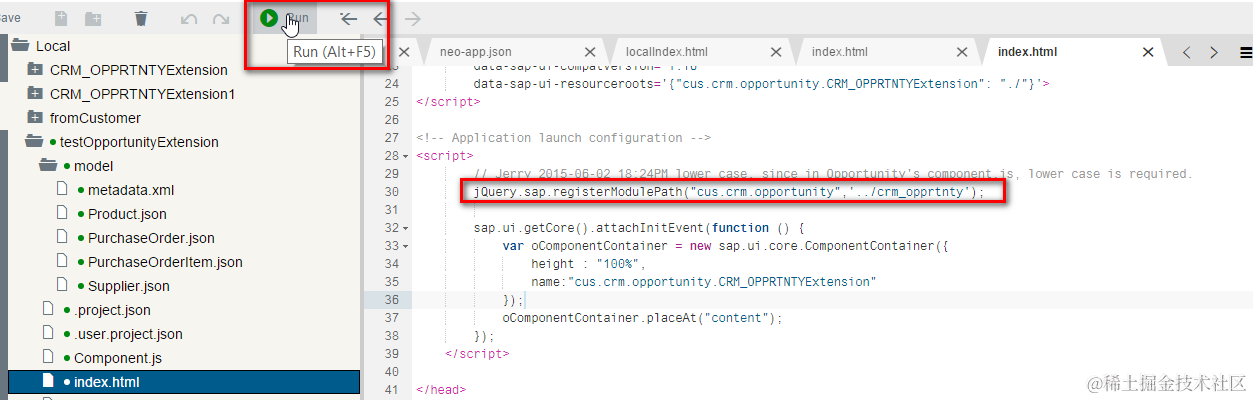This screenshot has height=400, width=1253.
Task: Click the new file icon in the toolbar
Action: click(62, 18)
